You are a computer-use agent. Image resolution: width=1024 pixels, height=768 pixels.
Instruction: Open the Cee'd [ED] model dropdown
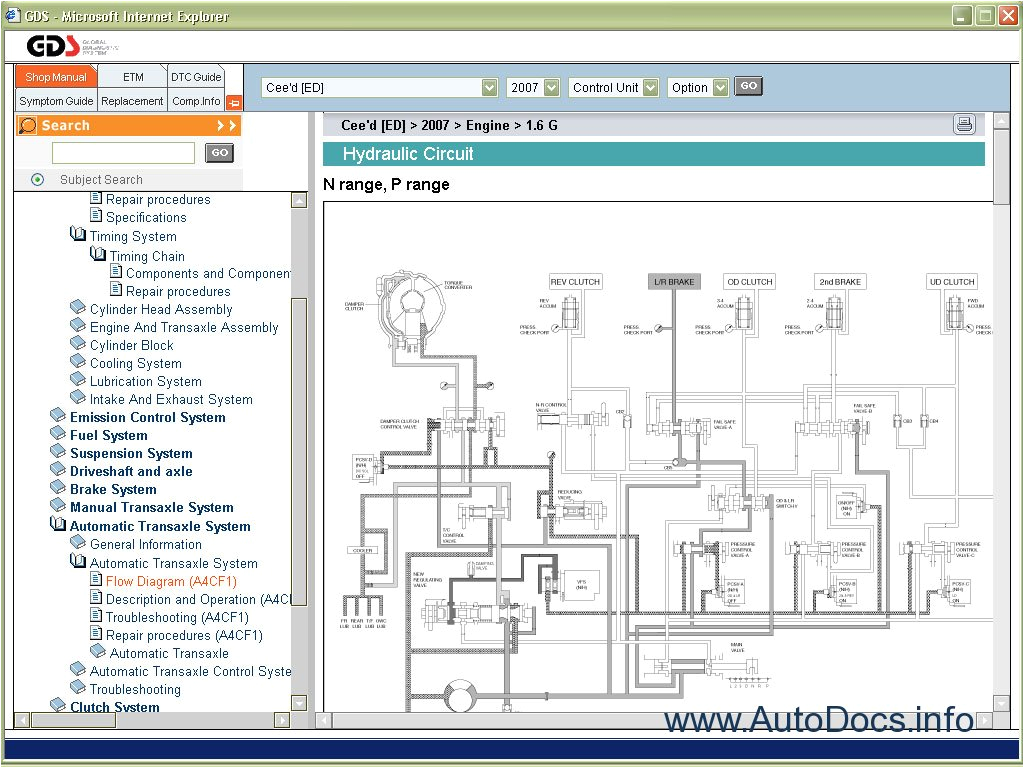(x=489, y=88)
